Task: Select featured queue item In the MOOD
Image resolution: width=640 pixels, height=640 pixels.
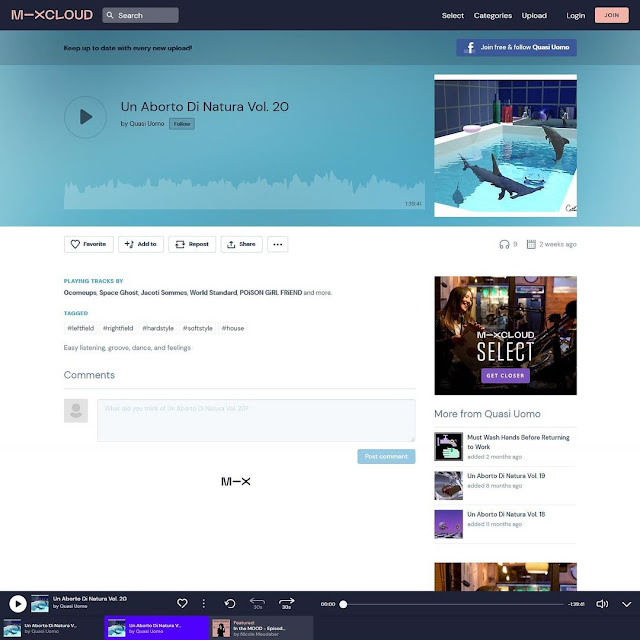Action: tap(261, 628)
